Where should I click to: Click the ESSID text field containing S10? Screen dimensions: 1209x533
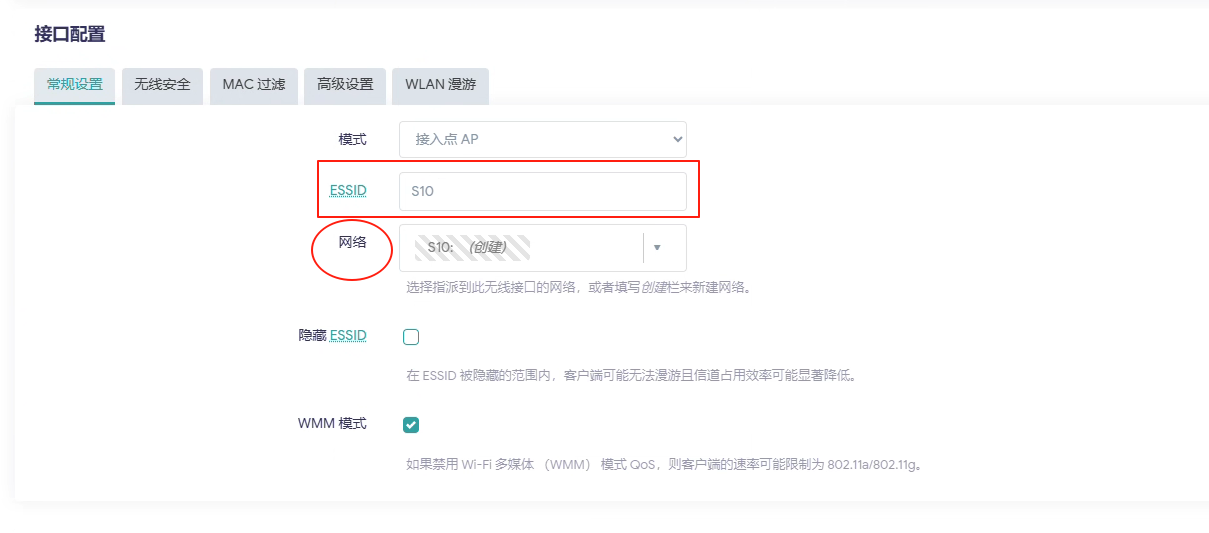click(x=542, y=191)
